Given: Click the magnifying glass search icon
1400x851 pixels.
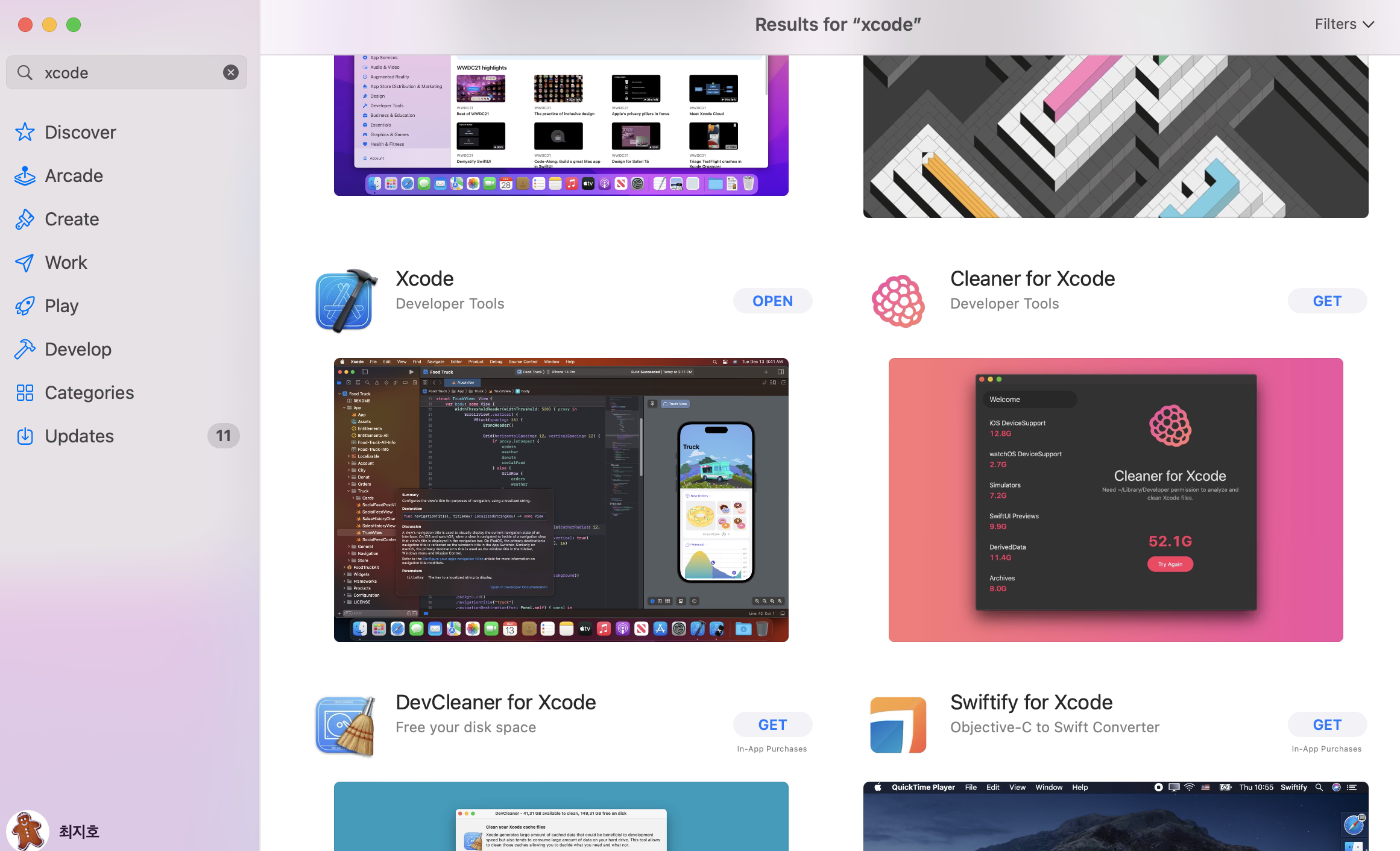Looking at the screenshot, I should click(x=25, y=72).
